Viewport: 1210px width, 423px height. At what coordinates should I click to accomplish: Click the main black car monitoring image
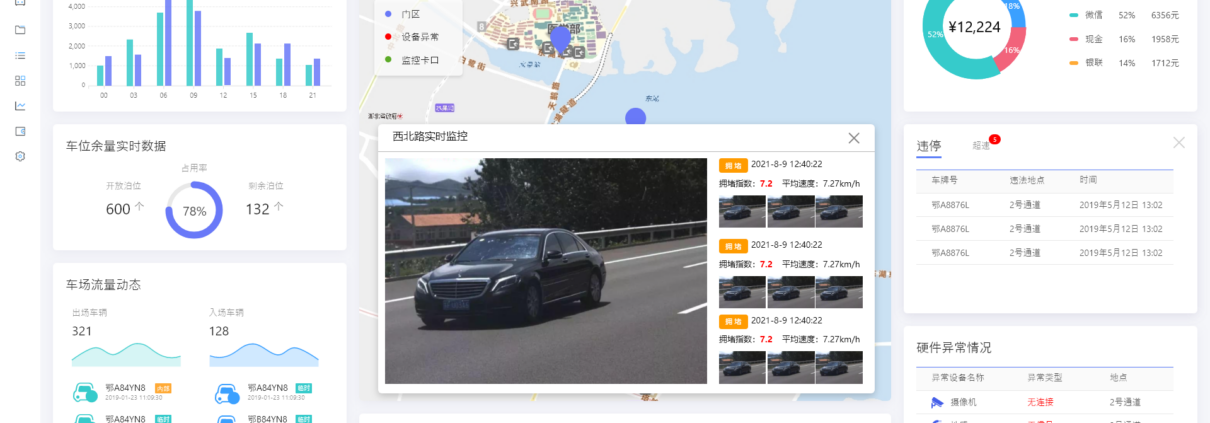coord(546,271)
